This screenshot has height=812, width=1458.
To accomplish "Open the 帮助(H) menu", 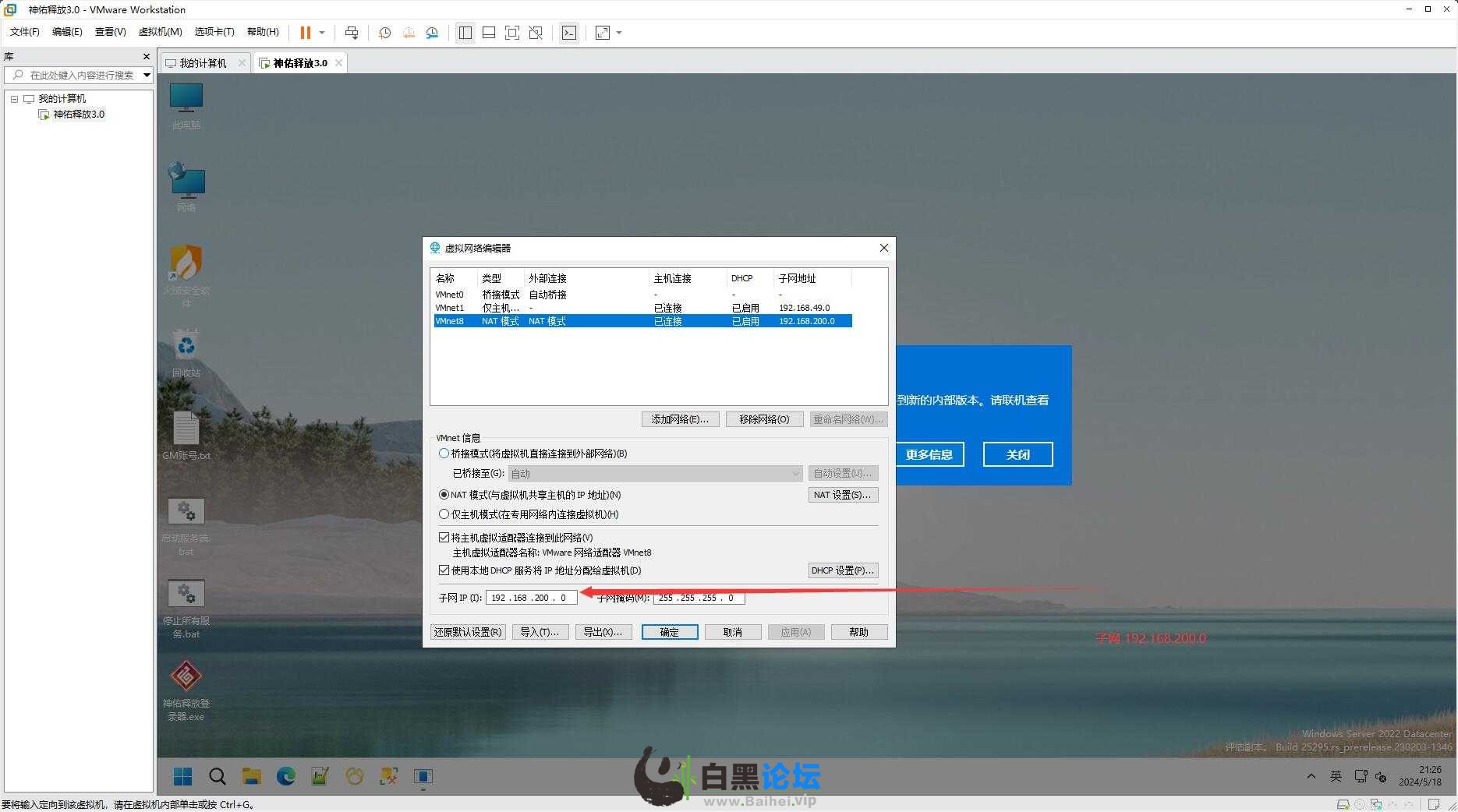I will 263,32.
